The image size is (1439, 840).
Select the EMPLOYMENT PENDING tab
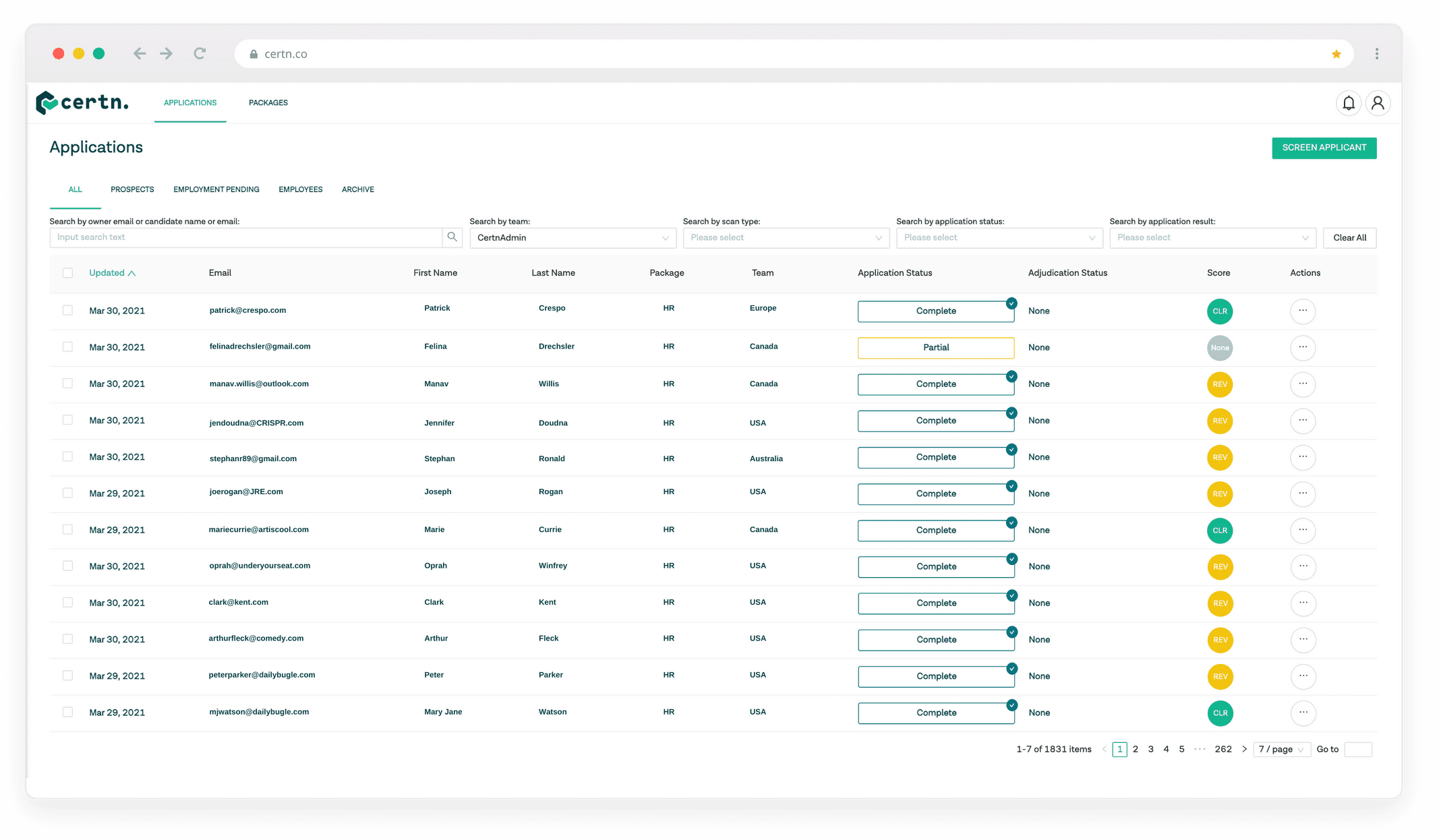point(216,189)
